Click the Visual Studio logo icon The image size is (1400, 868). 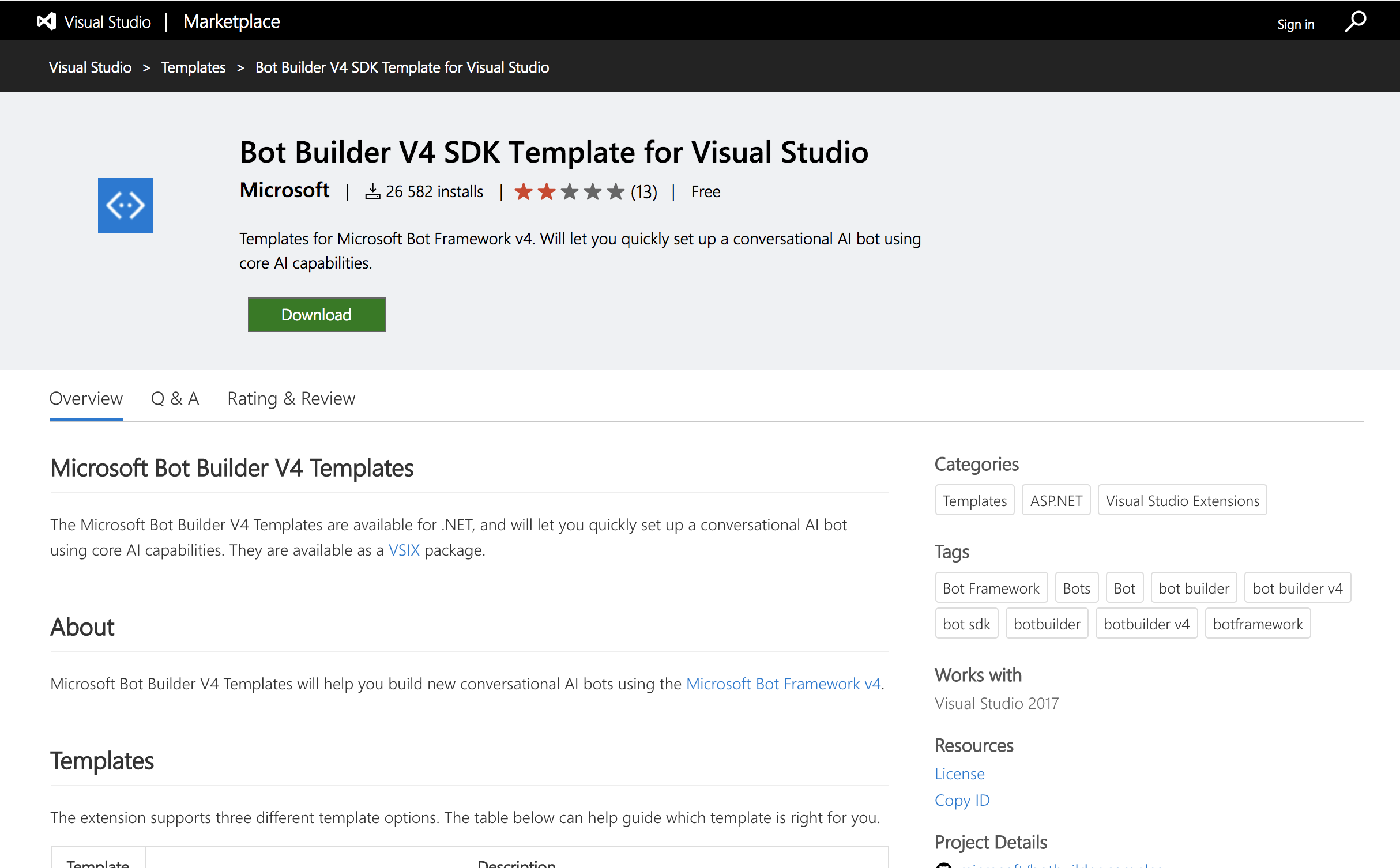point(47,21)
